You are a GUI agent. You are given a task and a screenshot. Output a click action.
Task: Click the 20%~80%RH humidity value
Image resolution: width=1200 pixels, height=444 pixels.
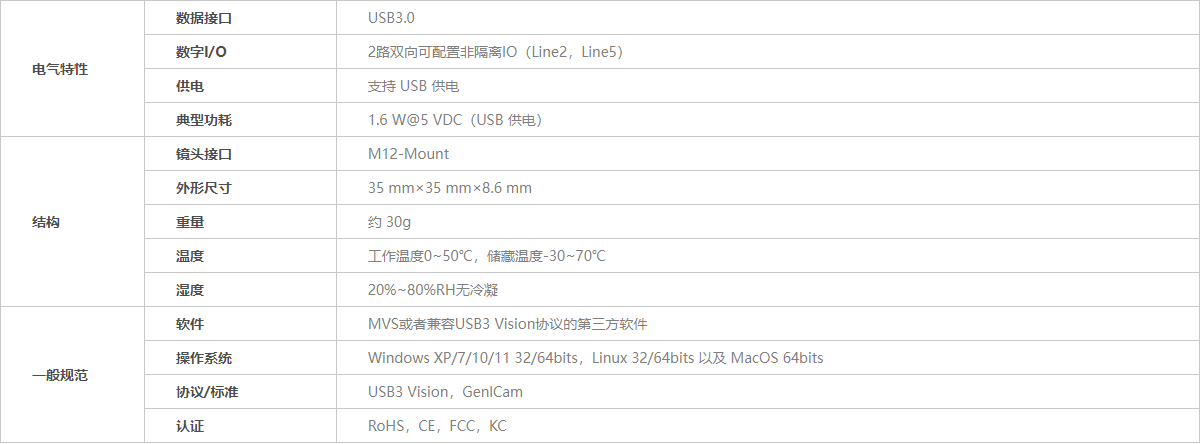pyautogui.click(x=433, y=290)
